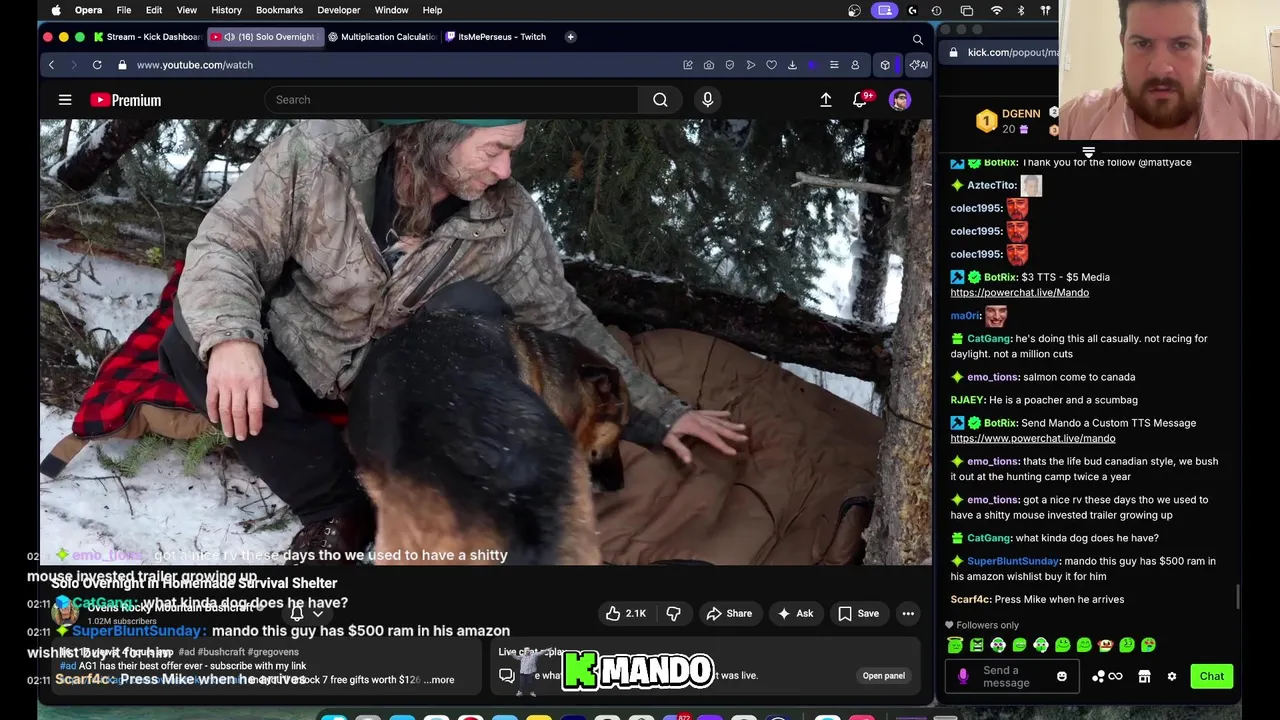The width and height of the screenshot is (1280, 720).
Task: Click CatGang username in Kick chat dog question
Action: click(988, 538)
